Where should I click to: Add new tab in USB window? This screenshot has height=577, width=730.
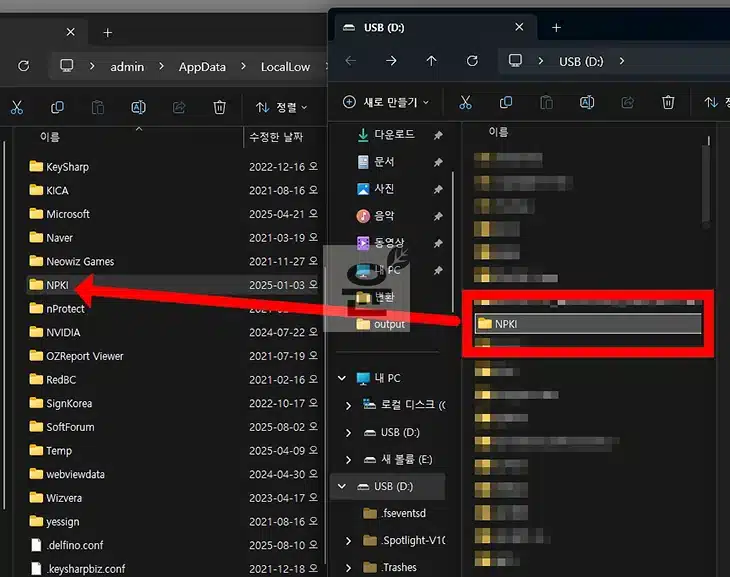[x=556, y=27]
